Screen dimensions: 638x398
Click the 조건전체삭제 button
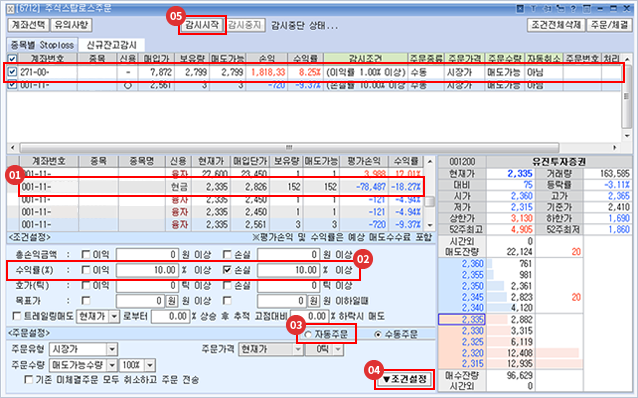556,25
